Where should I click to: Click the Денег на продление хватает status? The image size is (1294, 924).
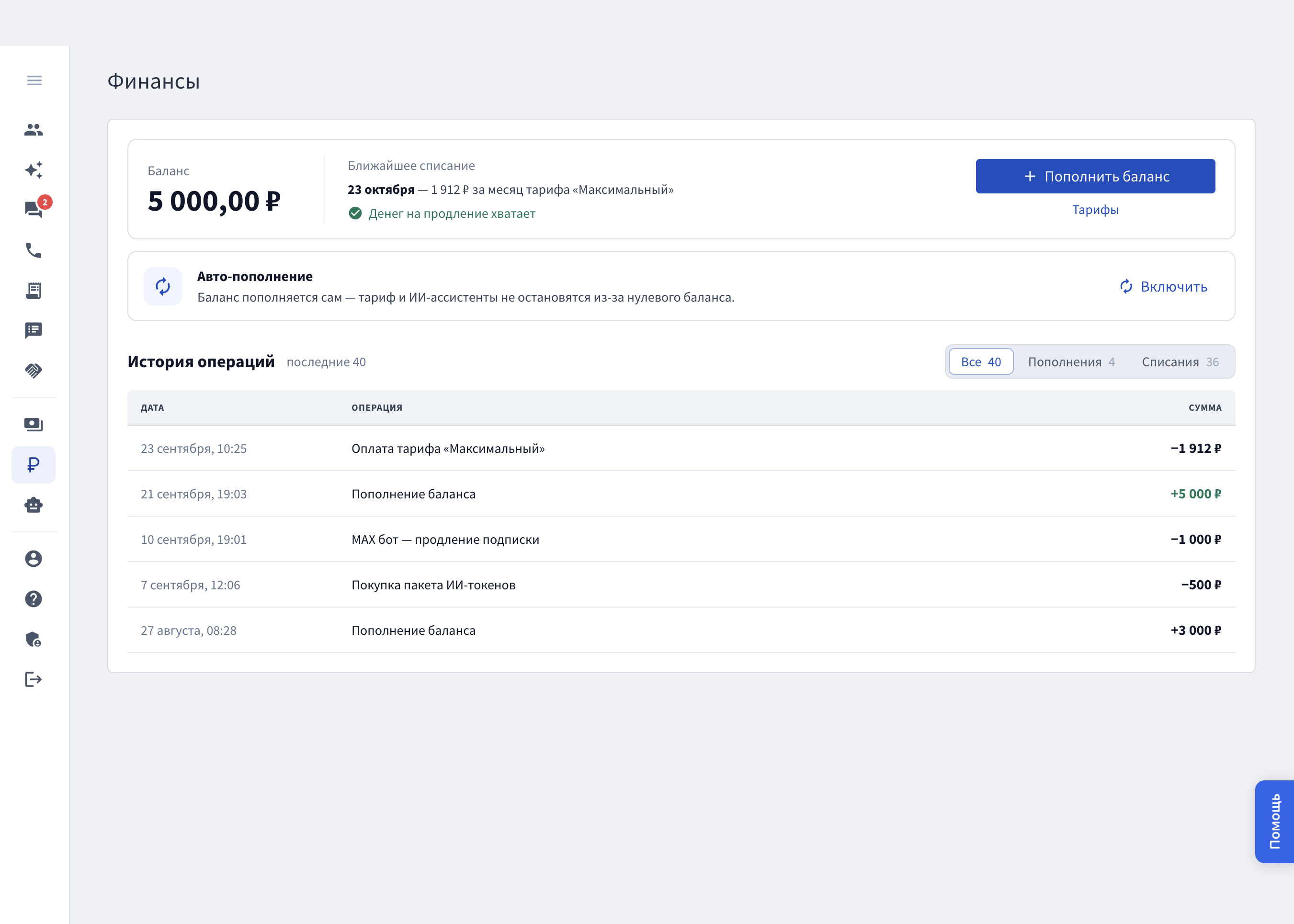442,214
